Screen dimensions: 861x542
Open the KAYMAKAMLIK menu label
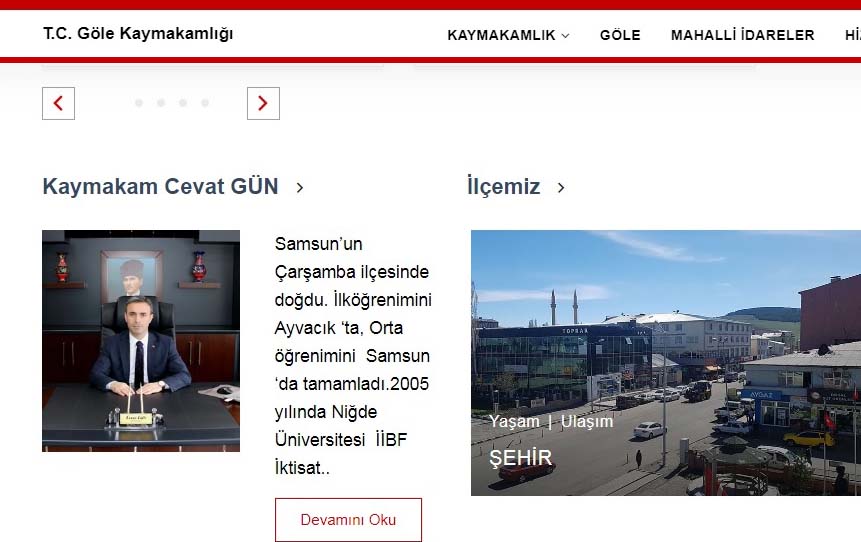501,35
